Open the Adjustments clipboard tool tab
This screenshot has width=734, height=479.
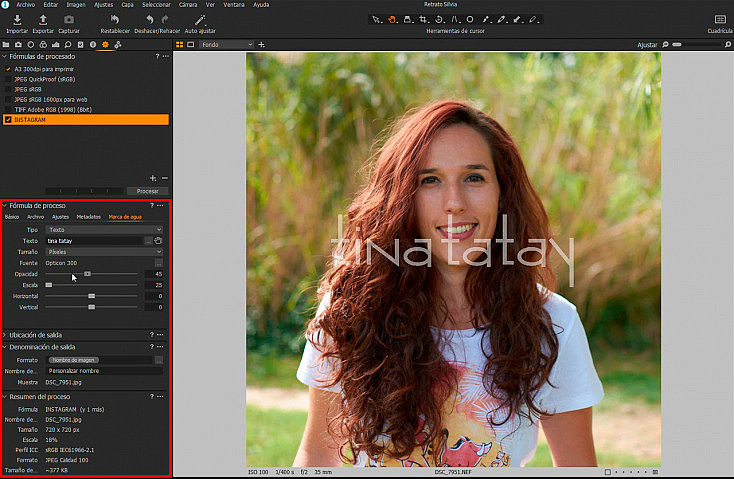[x=81, y=44]
